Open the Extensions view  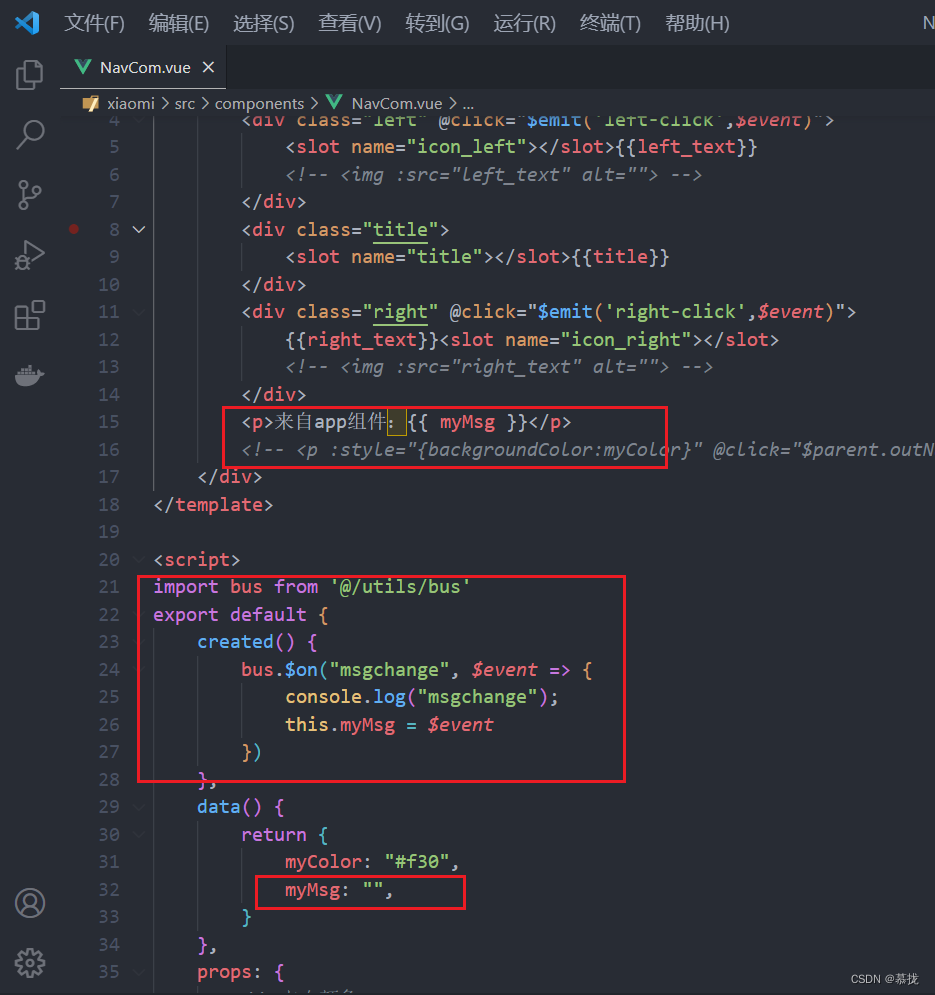click(x=29, y=315)
